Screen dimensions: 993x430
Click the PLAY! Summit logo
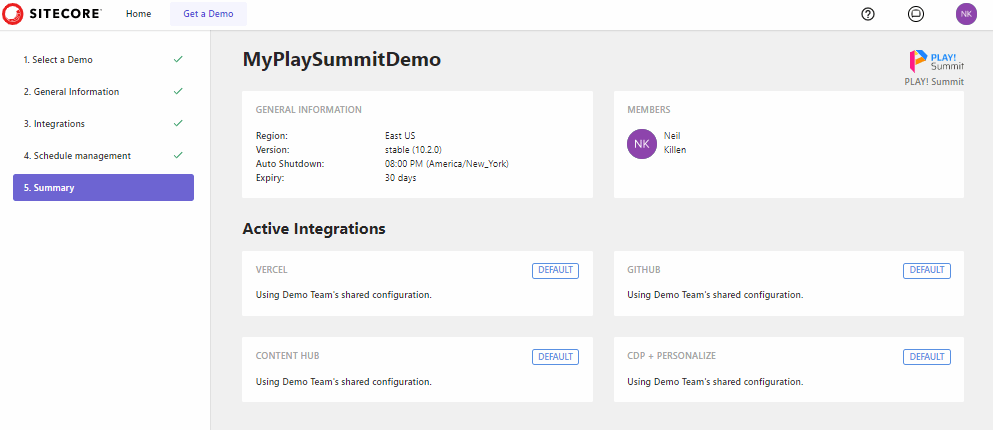coord(935,61)
